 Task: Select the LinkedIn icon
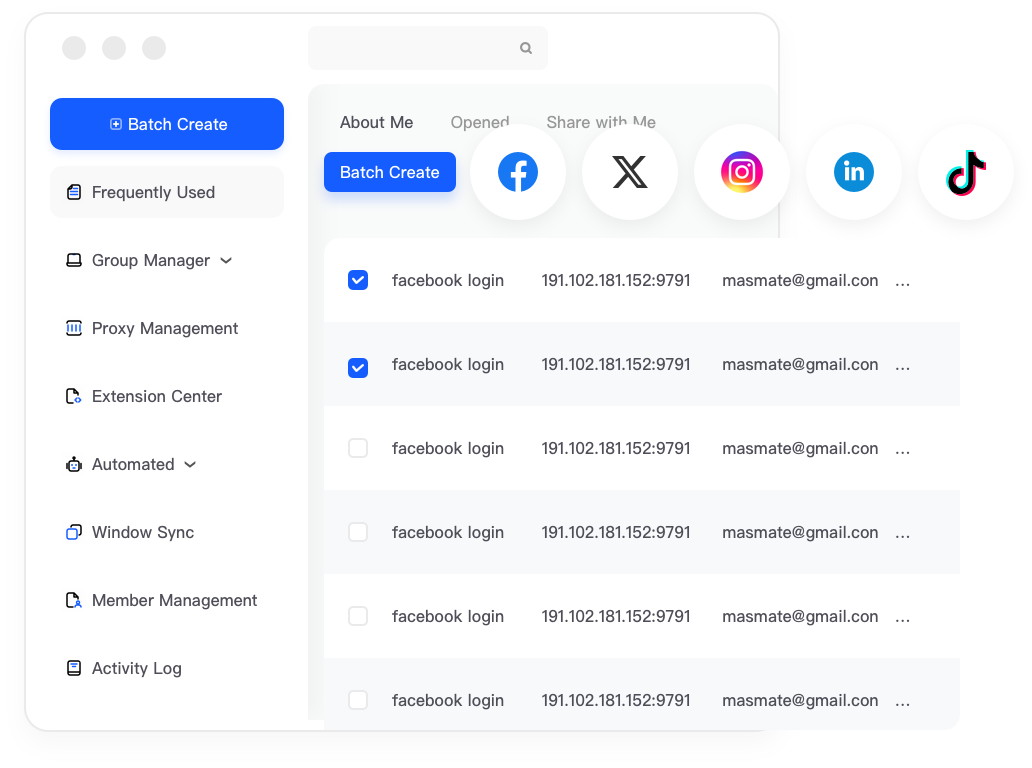coord(854,172)
